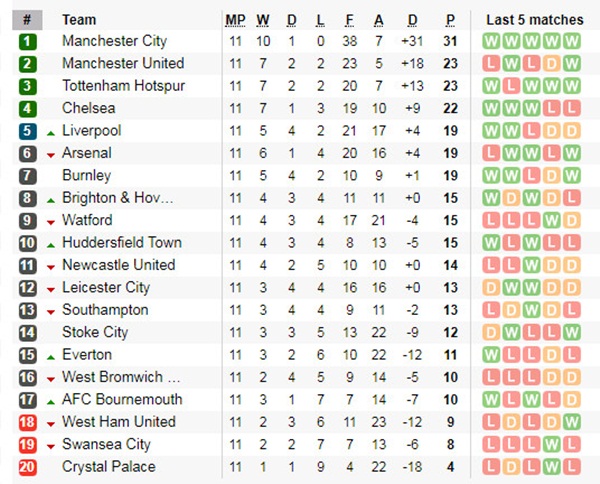The height and width of the screenshot is (484, 600).
Task: Click the blue position 5 badge for Liverpool
Action: pos(27,131)
